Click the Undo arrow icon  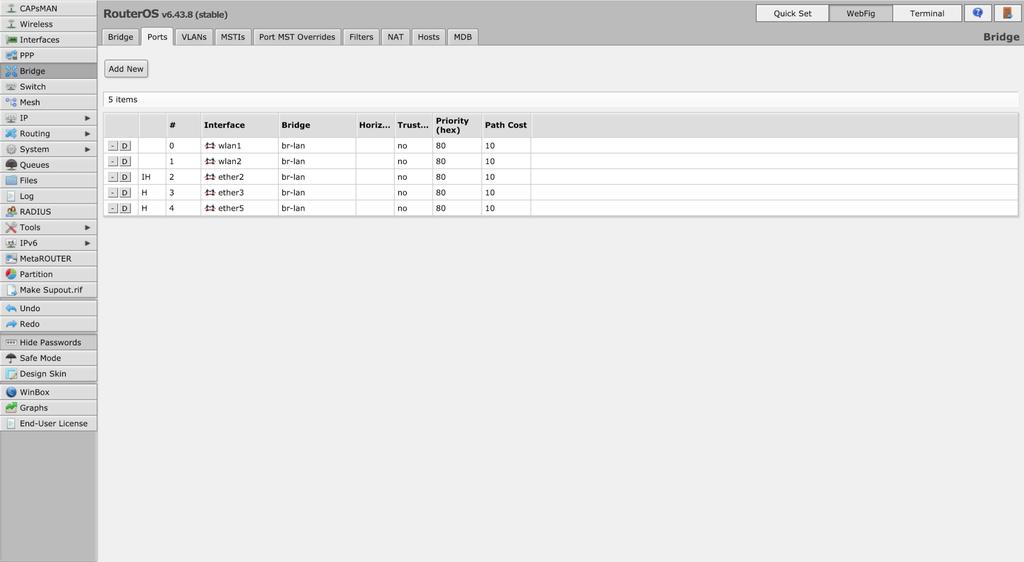[11, 309]
